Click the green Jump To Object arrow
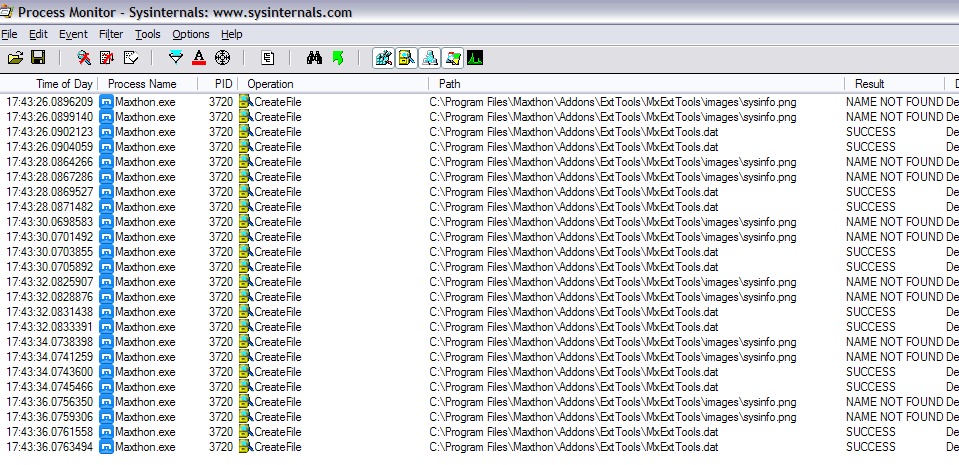959x465 pixels. coord(338,58)
